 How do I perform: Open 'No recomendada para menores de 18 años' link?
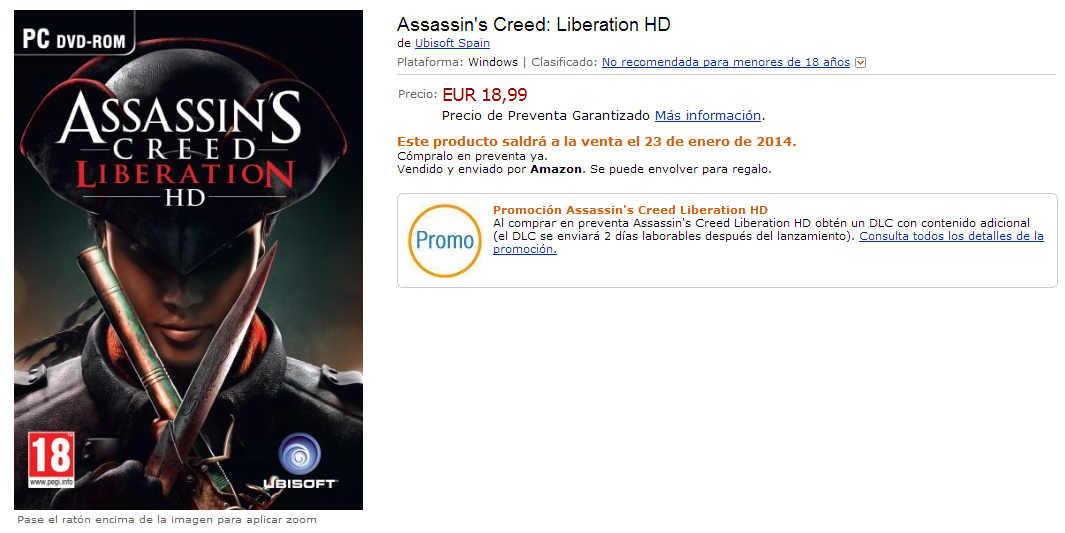click(x=725, y=62)
